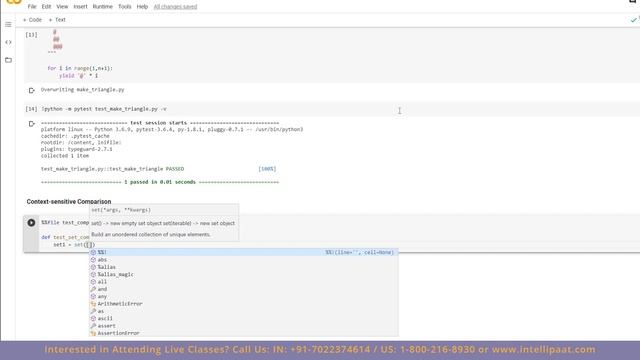
Task: Click the 'All changes saved' link
Action: click(176, 7)
